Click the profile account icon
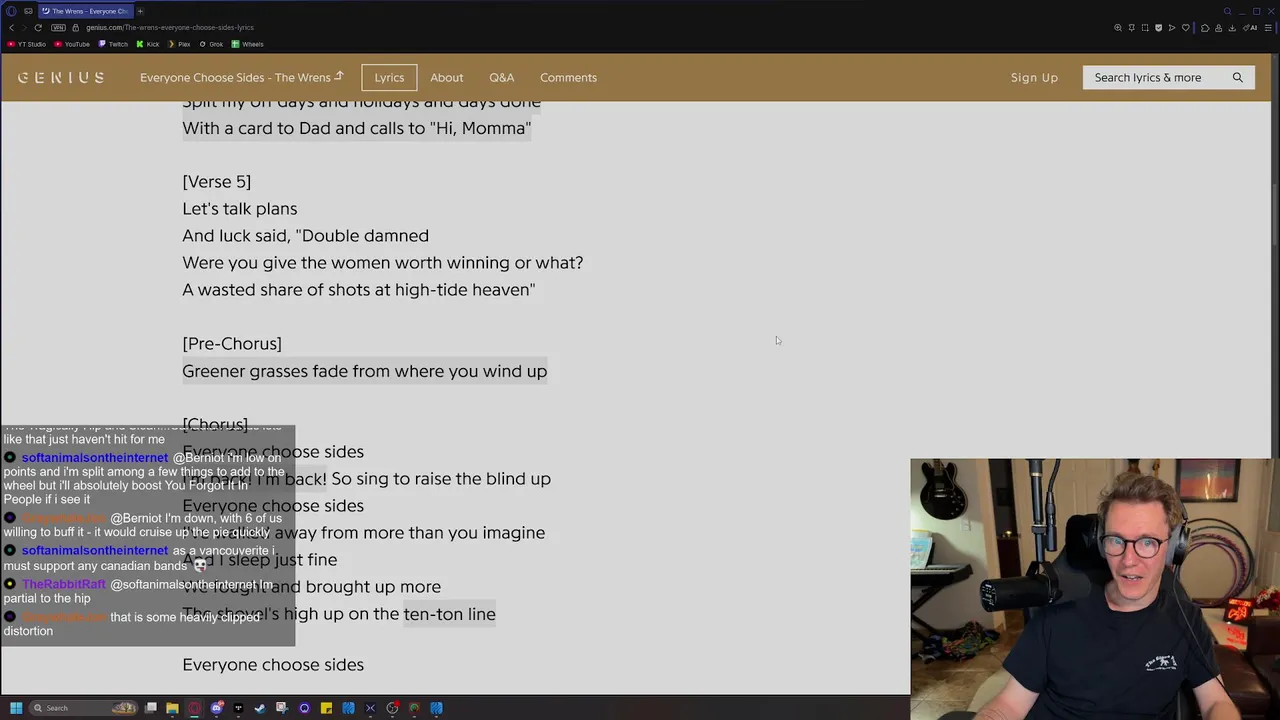Screen dimensions: 1280x720 1218,28
